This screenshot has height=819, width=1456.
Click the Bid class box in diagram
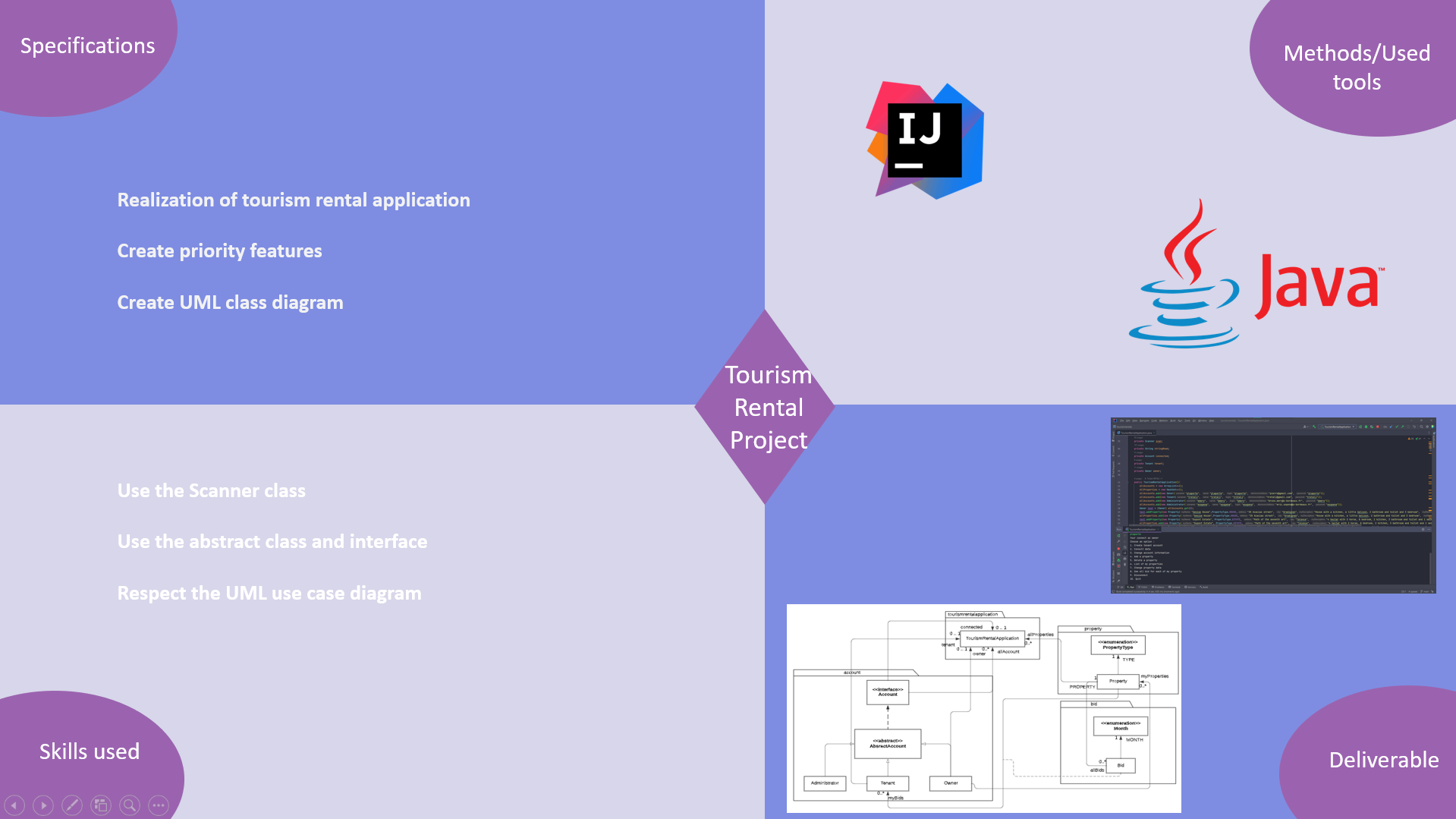[1121, 765]
